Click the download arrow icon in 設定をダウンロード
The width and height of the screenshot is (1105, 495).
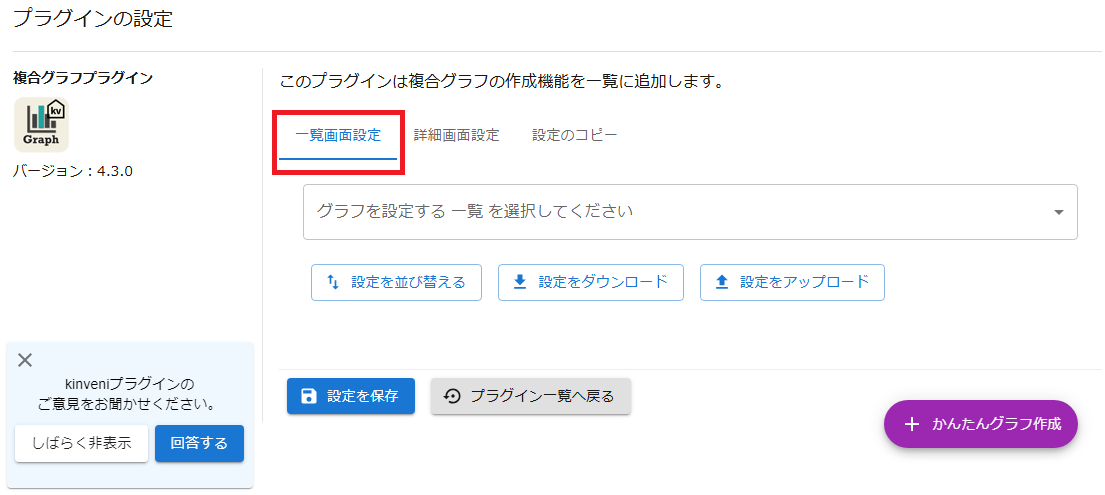(x=520, y=282)
